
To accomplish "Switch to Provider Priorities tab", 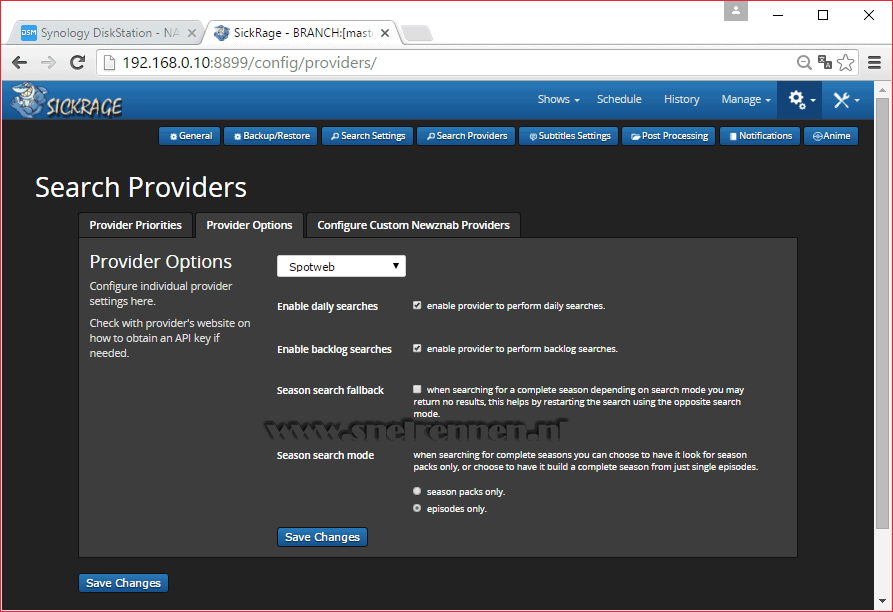I will pyautogui.click(x=136, y=225).
